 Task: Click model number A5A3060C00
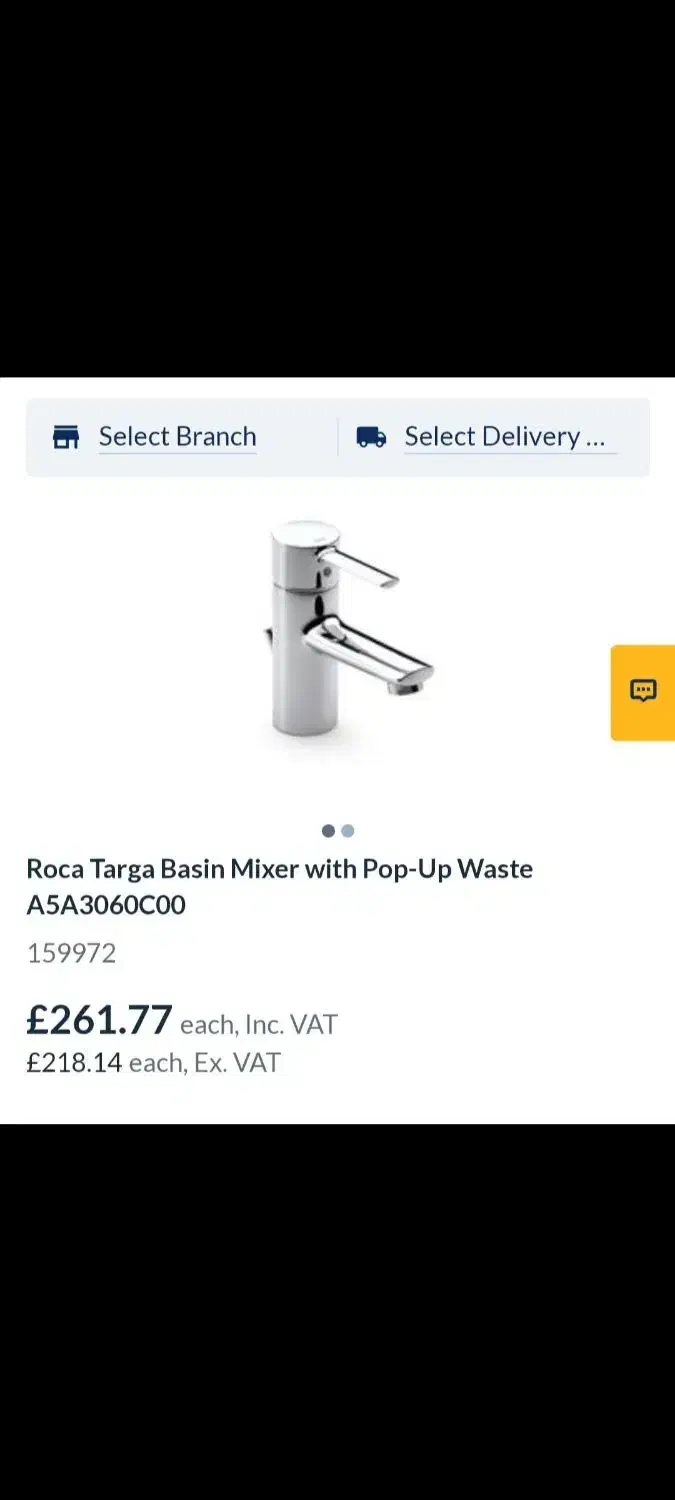tap(106, 906)
